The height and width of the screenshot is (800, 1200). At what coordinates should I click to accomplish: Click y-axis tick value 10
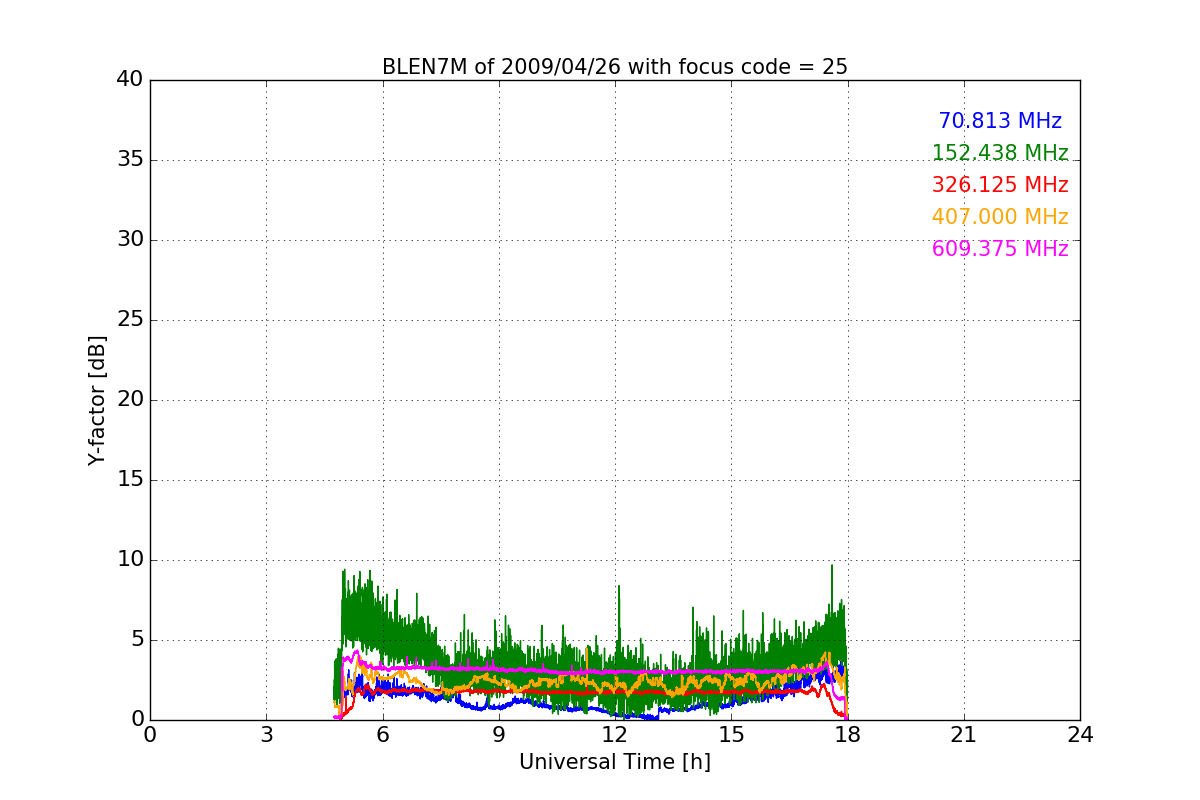pyautogui.click(x=130, y=560)
